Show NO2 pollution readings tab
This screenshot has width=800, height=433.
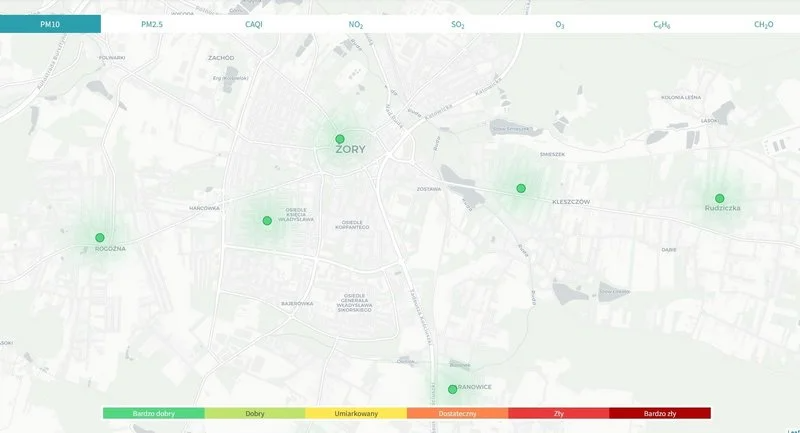[x=356, y=24]
